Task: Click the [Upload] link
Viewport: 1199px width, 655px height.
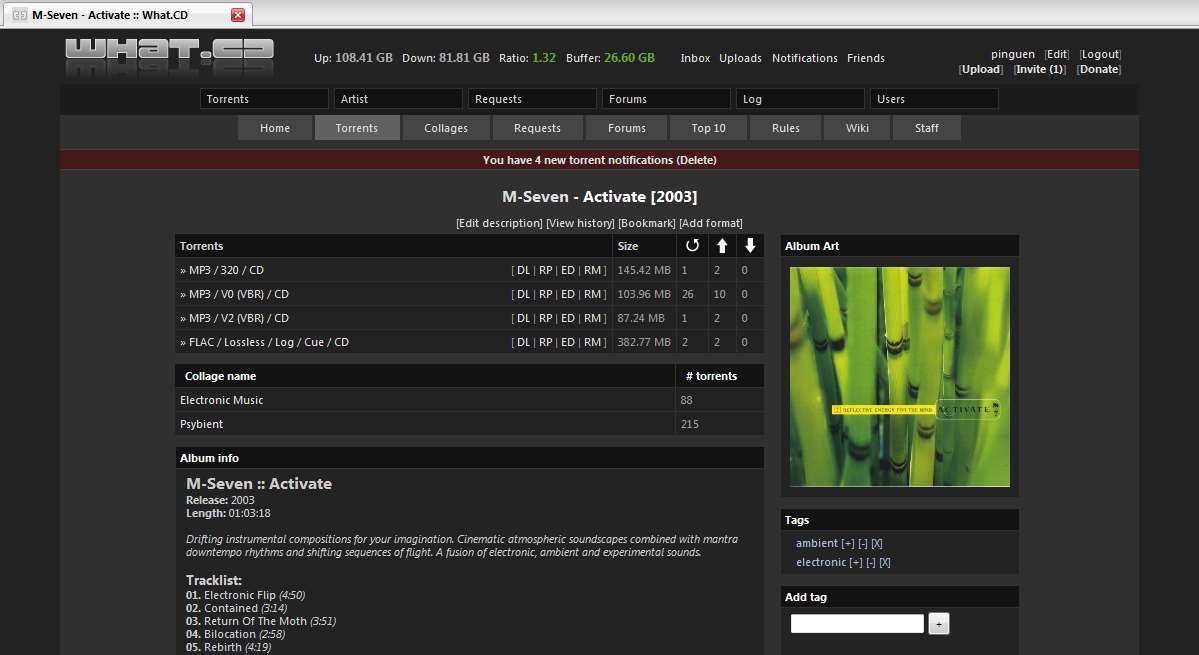Action: 981,70
